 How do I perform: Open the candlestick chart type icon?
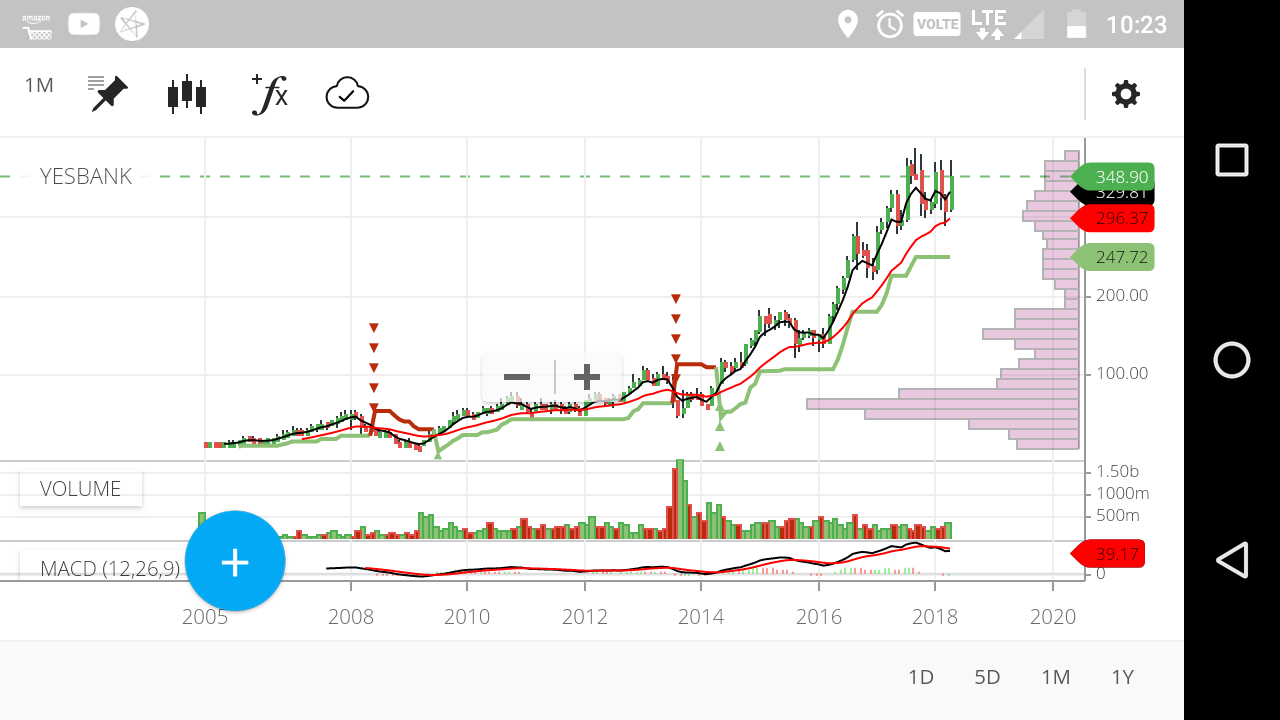coord(187,94)
